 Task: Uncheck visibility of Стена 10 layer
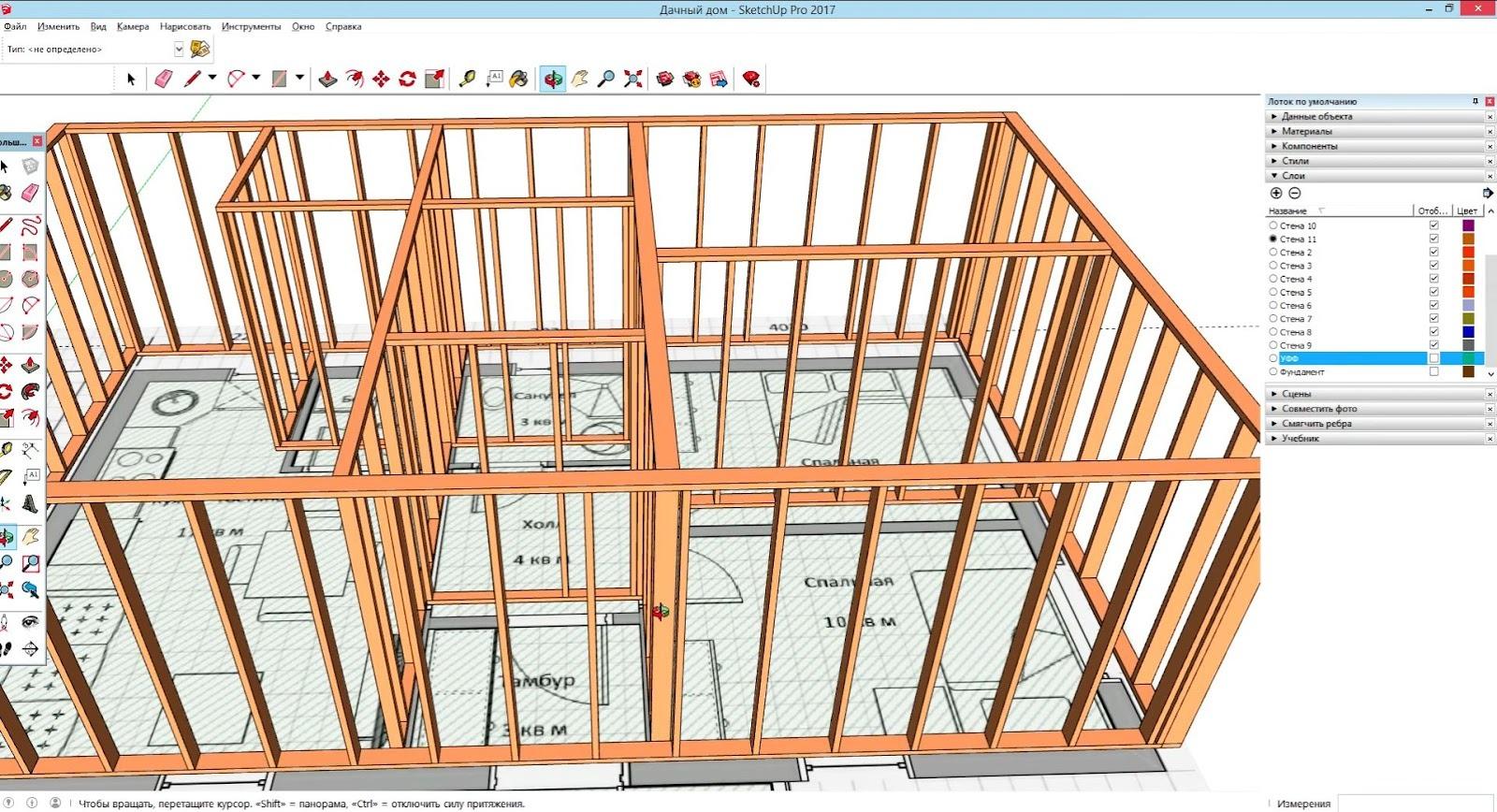point(1433,225)
